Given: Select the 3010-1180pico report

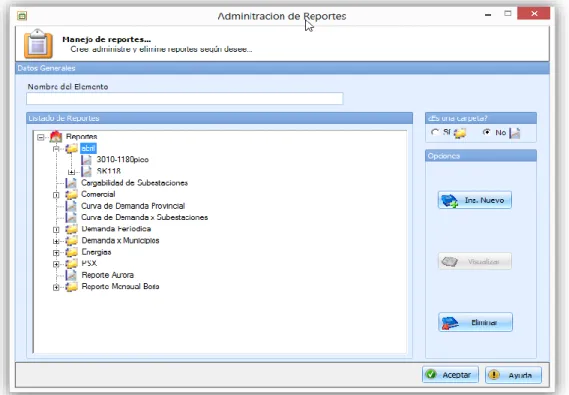Looking at the screenshot, I should (123, 160).
